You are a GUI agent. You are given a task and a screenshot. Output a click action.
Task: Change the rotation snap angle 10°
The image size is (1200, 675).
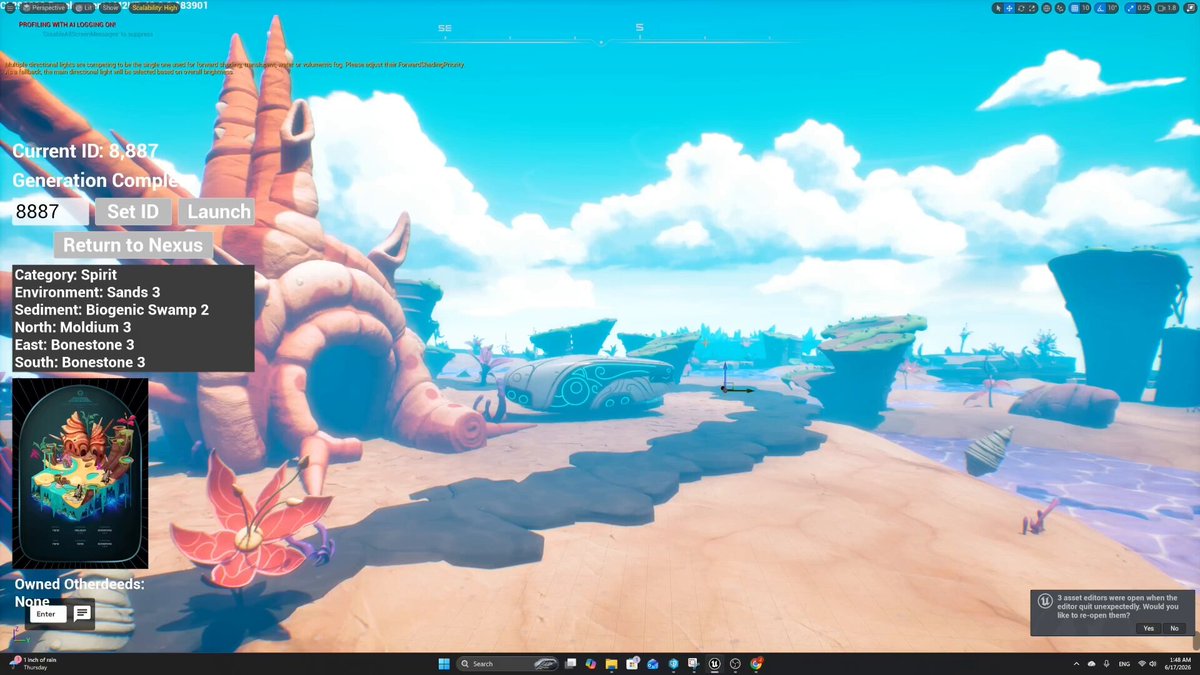1112,8
